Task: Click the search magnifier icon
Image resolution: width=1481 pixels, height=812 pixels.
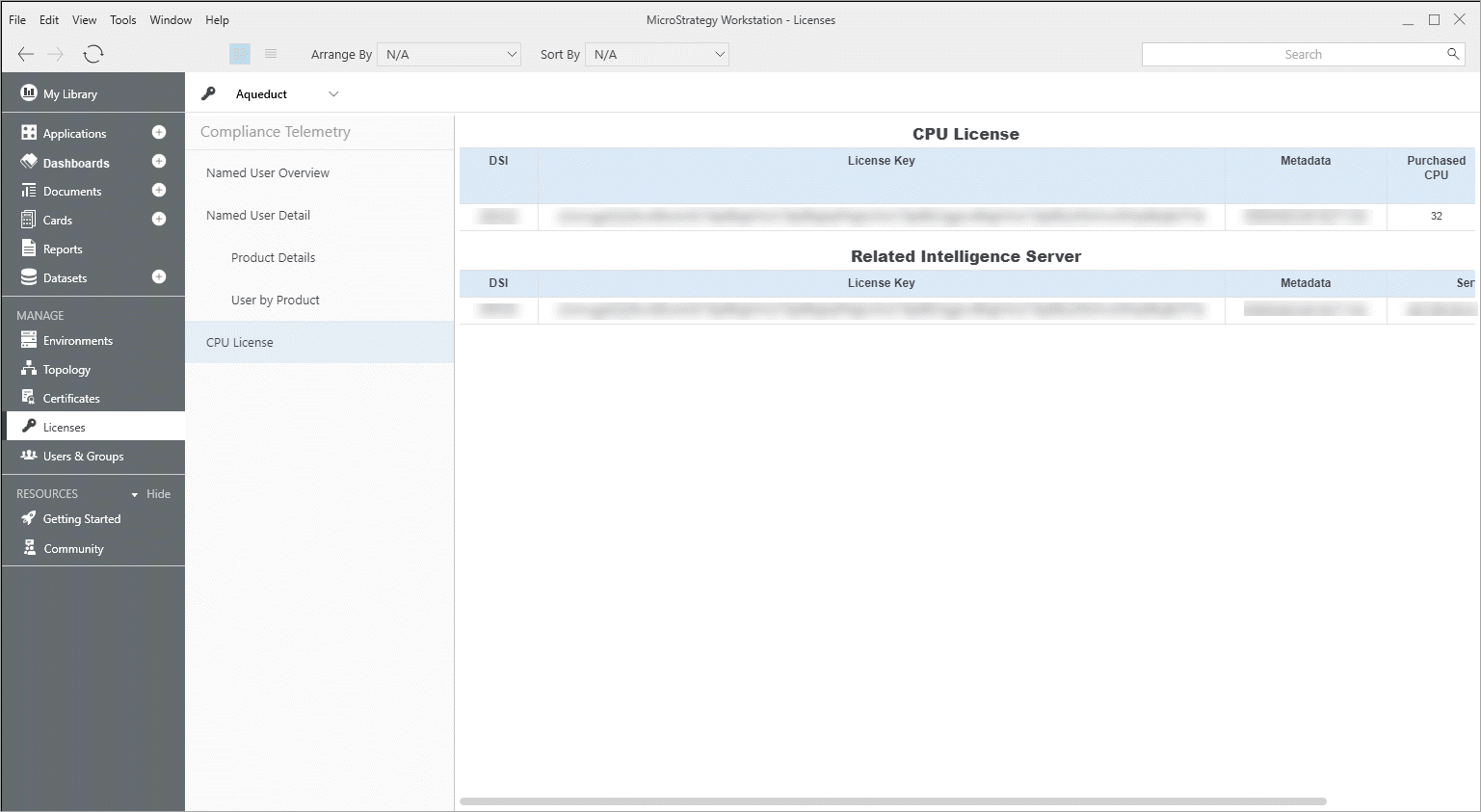Action: 1453,54
